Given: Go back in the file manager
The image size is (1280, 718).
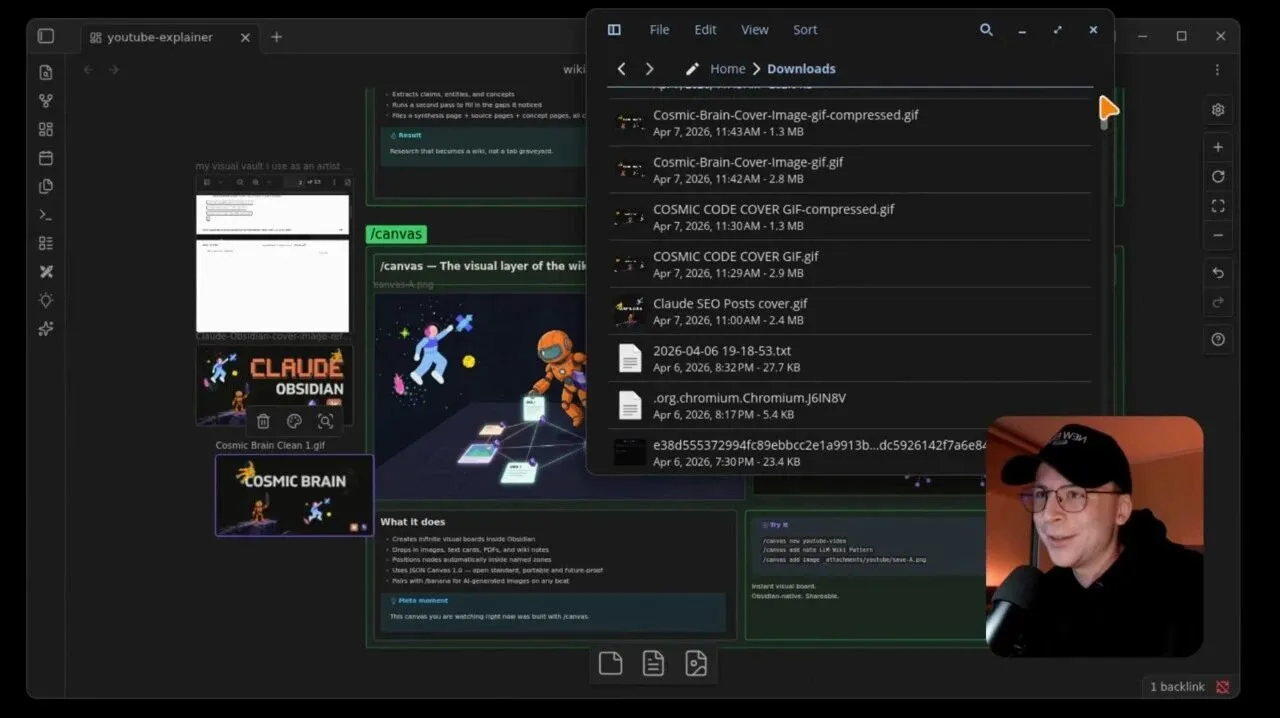Looking at the screenshot, I should (621, 69).
